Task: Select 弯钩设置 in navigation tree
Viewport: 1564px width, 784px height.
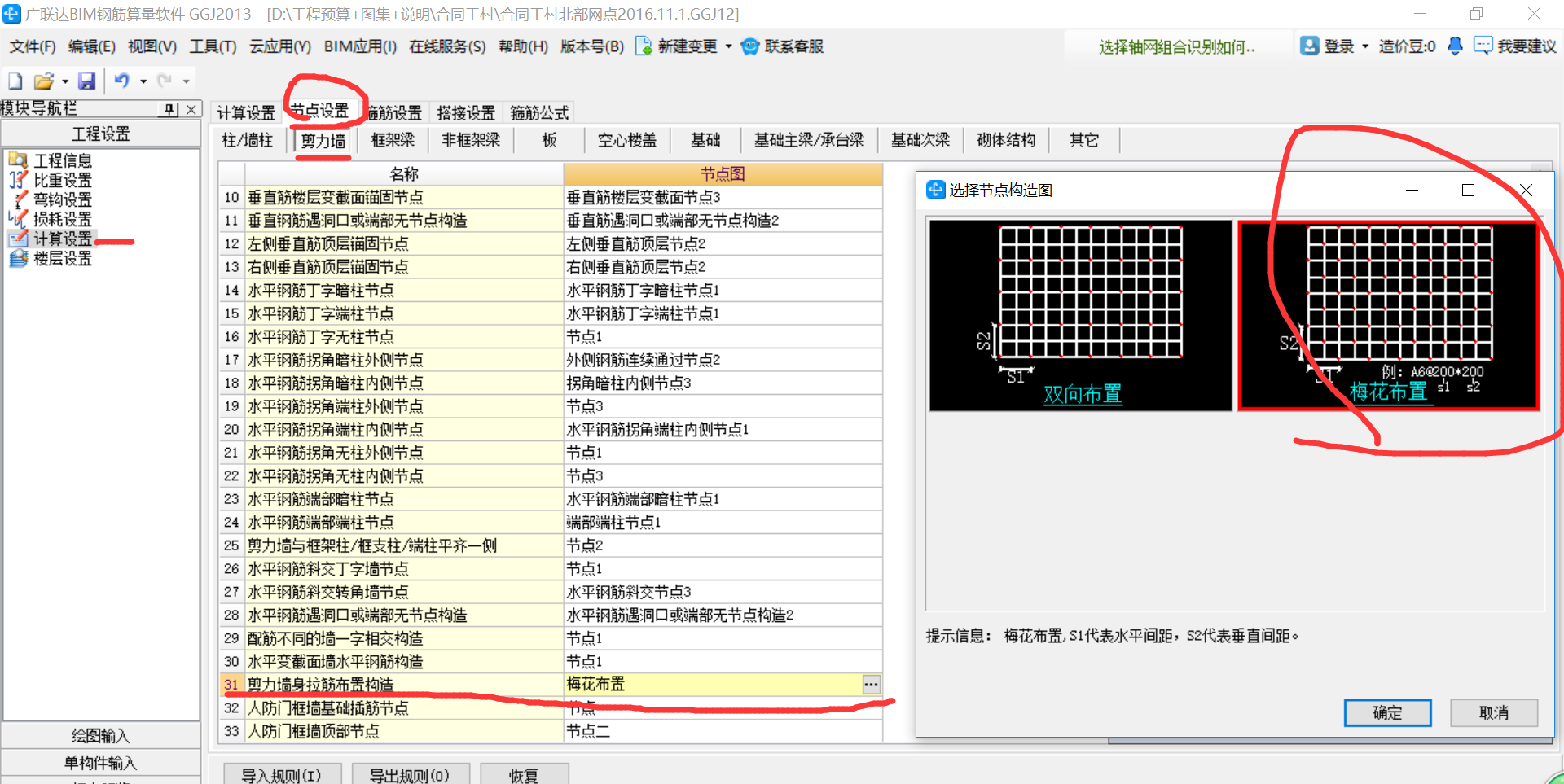Action: point(63,199)
